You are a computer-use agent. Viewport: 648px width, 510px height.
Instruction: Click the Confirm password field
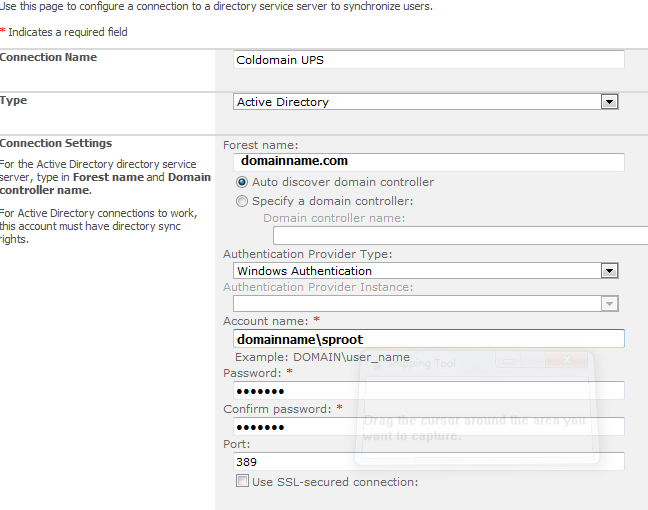pyautogui.click(x=429, y=427)
